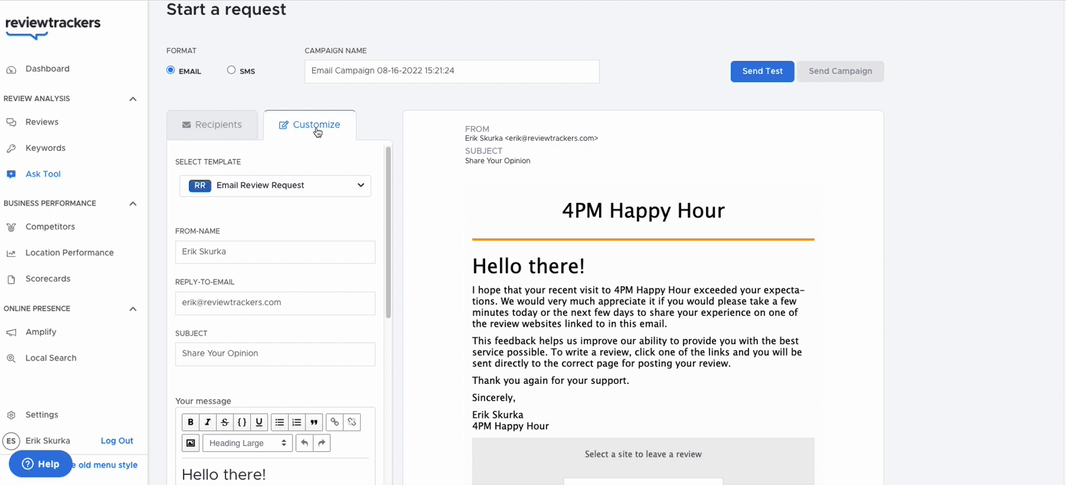Image resolution: width=1066 pixels, height=485 pixels.
Task: Collapse the Review Analysis section
Action: [133, 99]
